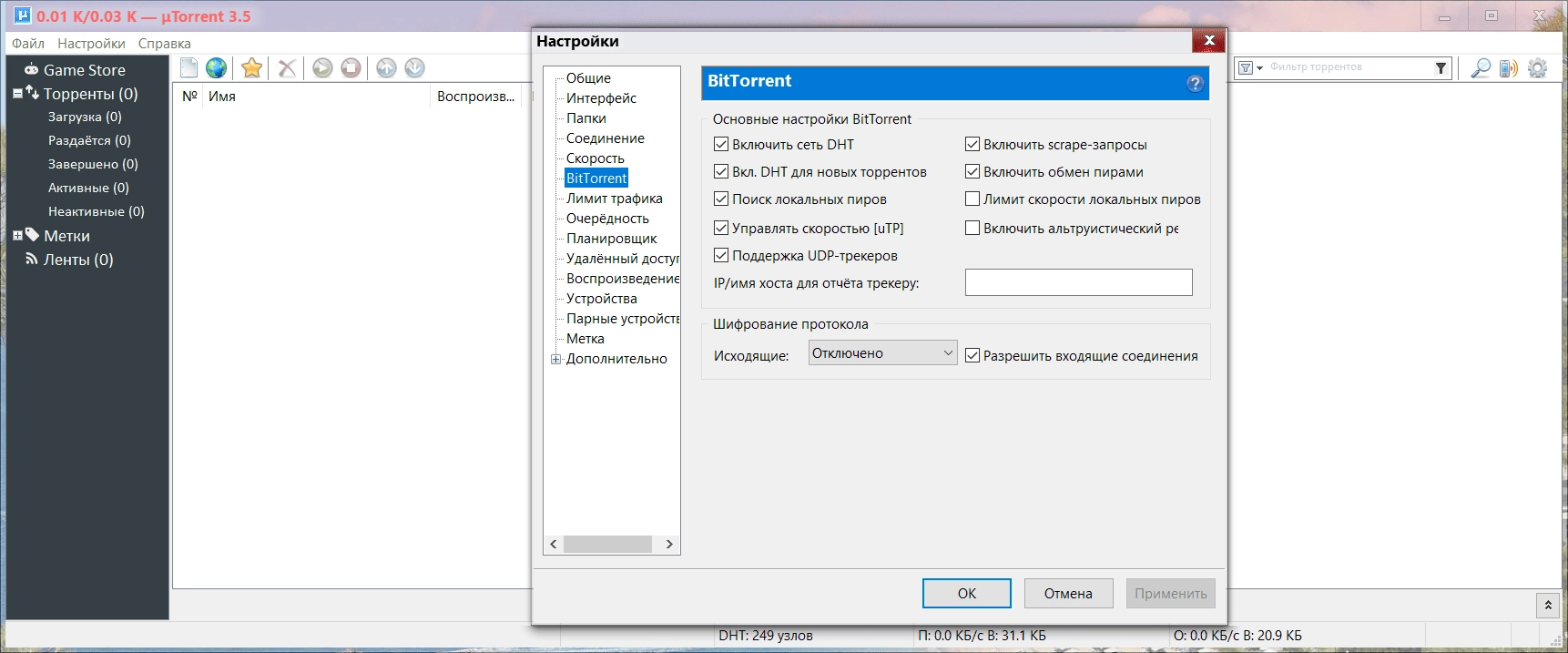Image resolution: width=1568 pixels, height=653 pixels.
Task: Click the Метки tag icon
Action: (x=32, y=235)
